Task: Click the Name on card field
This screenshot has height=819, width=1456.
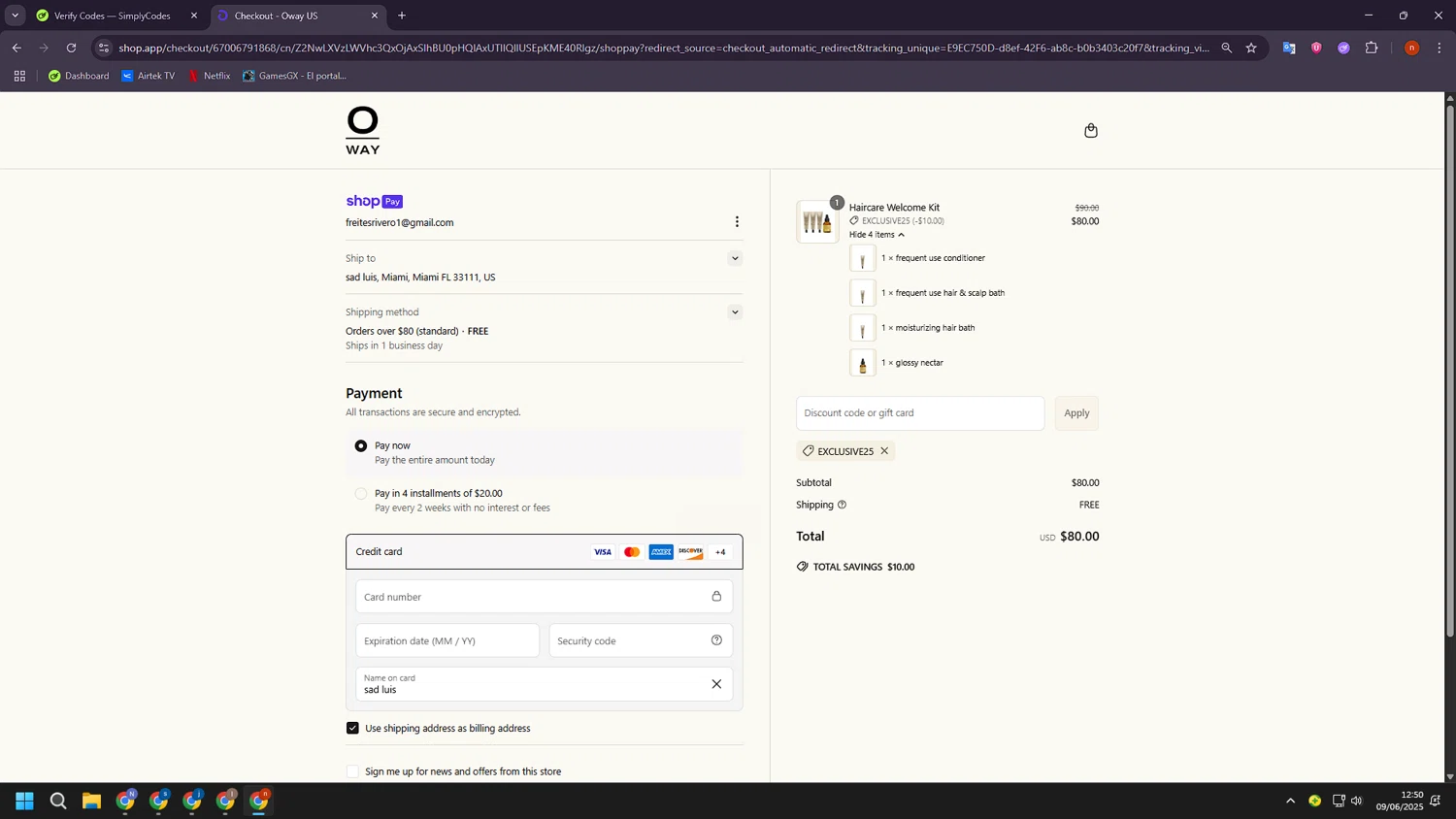Action: [545, 684]
